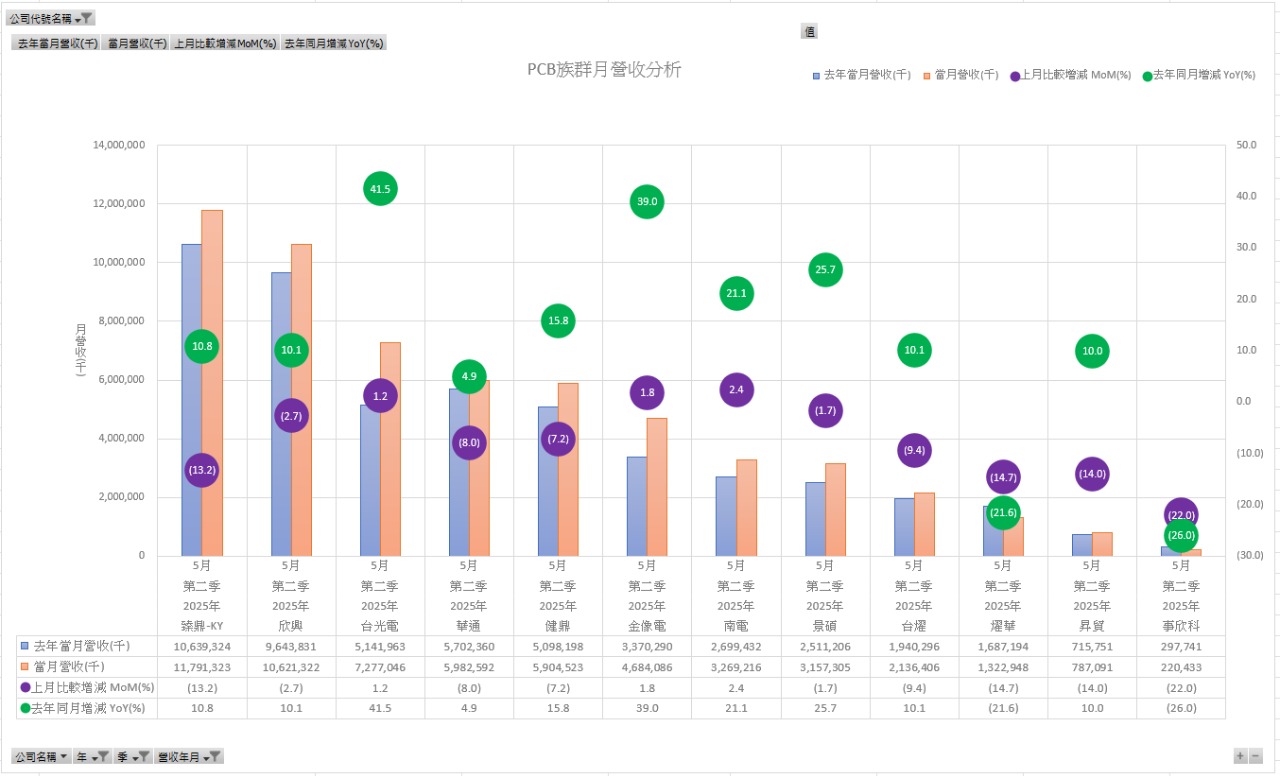Select the green 39.0 bubble for 金像電
The height and width of the screenshot is (776, 1280).
tap(647, 202)
